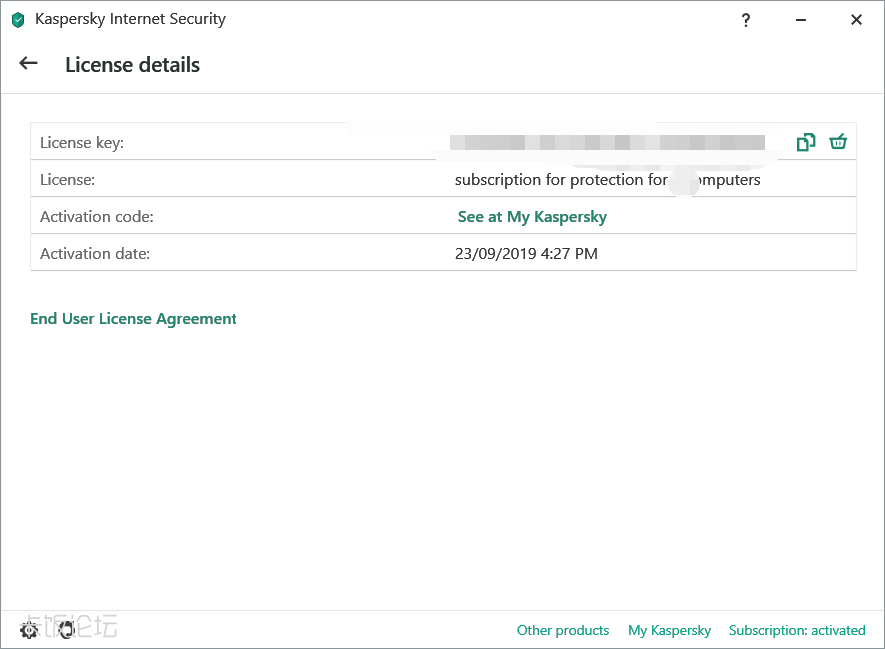This screenshot has width=885, height=649.
Task: Click the Subscription: activated status link
Action: (x=797, y=630)
